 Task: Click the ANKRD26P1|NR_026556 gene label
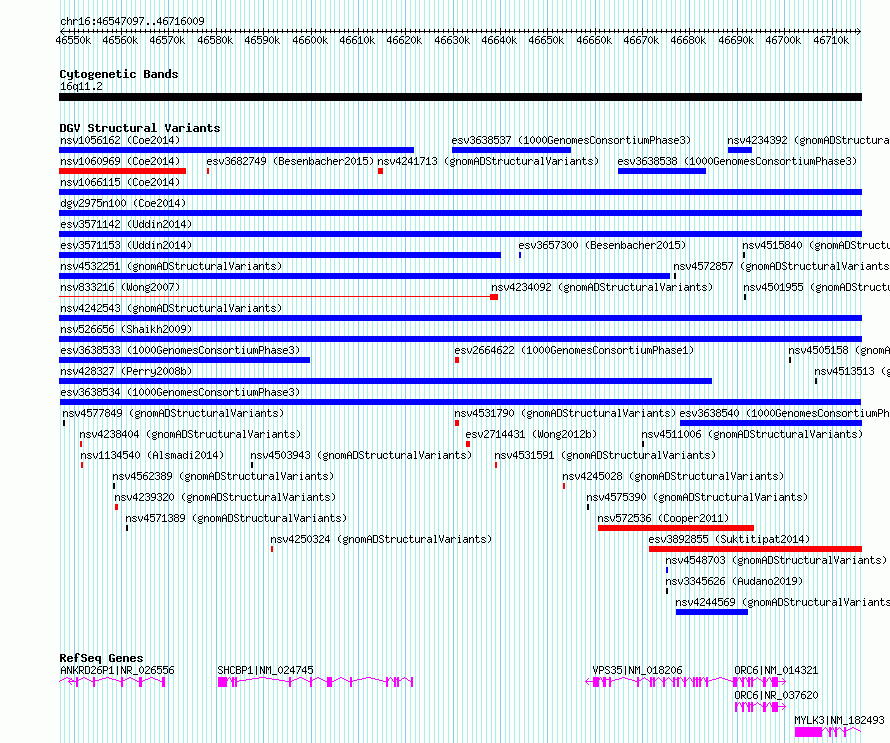117,670
